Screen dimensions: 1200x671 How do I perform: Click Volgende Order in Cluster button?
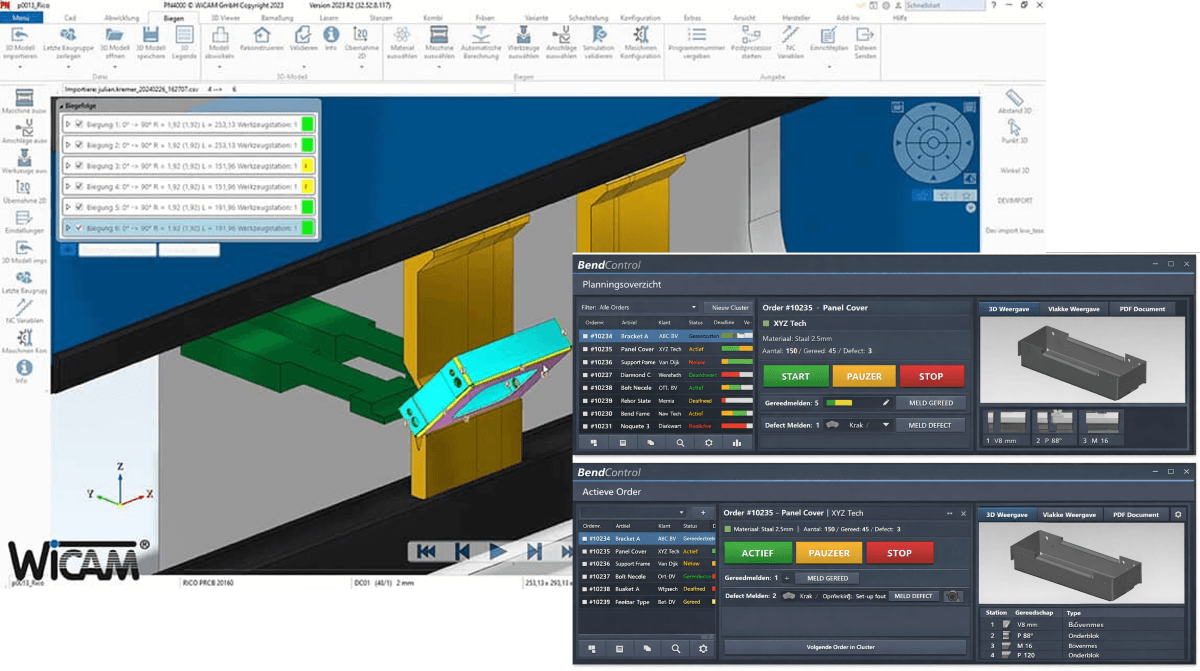click(840, 647)
